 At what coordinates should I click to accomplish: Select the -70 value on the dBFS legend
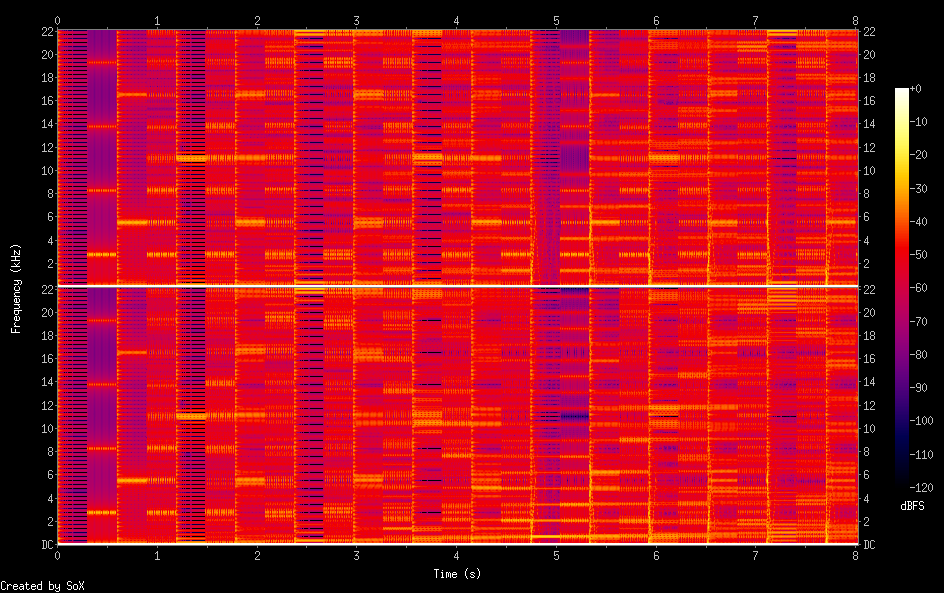tap(918, 321)
